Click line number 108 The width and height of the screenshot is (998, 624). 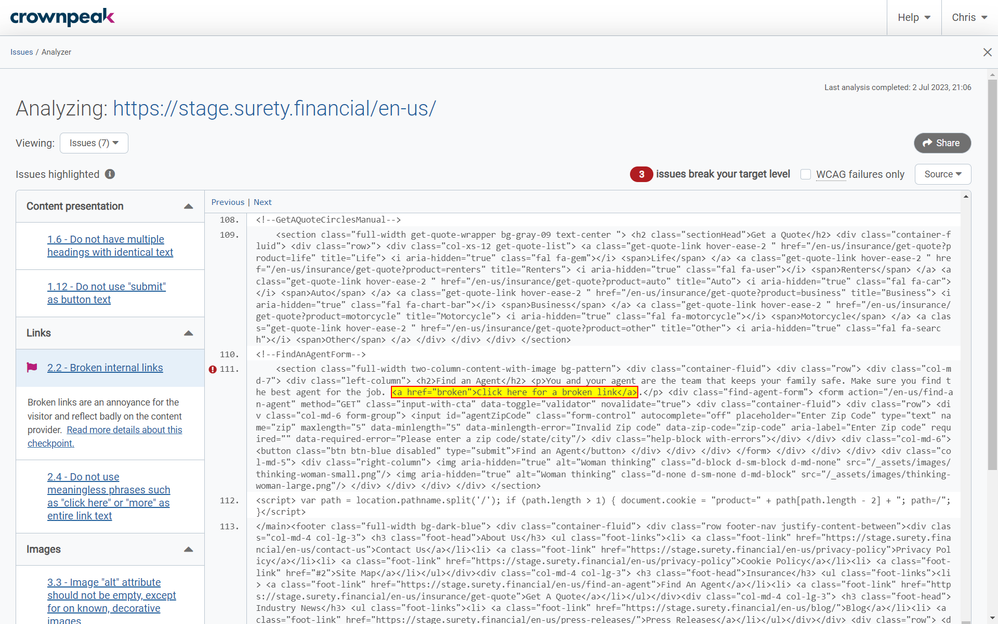[x=229, y=220]
